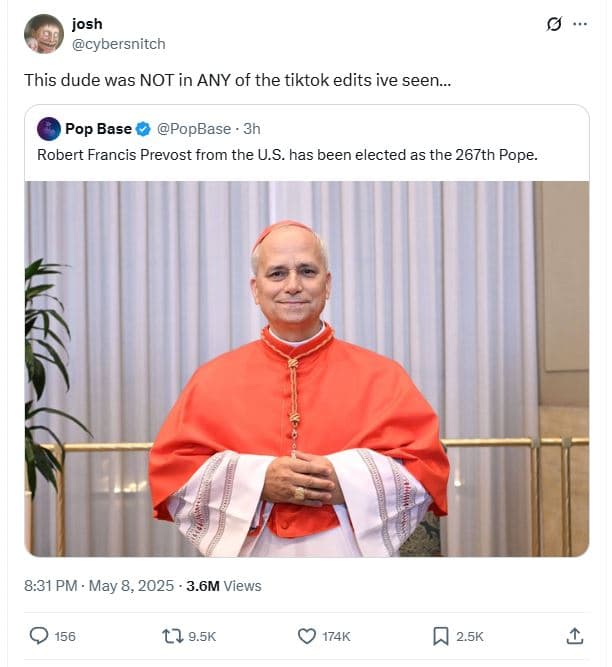Open the three-dot more options menu
The height and width of the screenshot is (667, 612).
click(580, 24)
